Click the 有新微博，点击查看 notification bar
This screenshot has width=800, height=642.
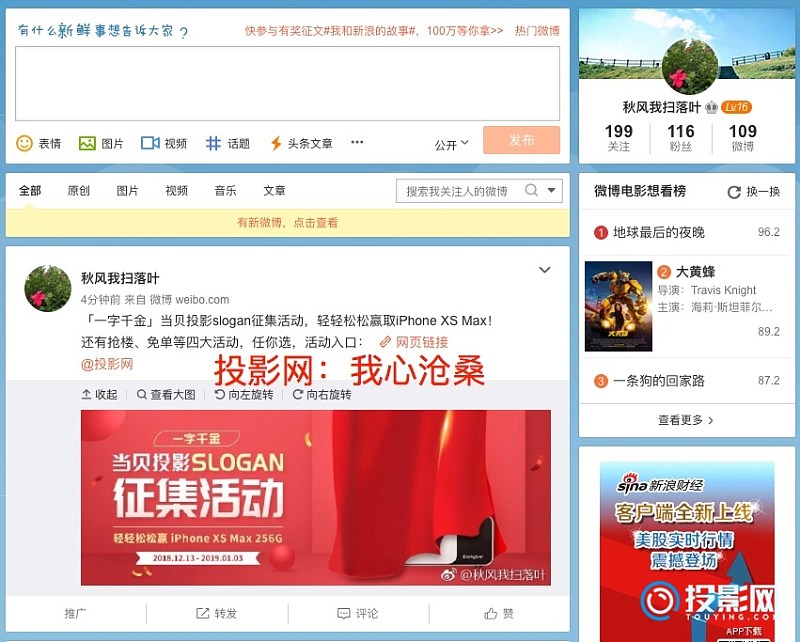pyautogui.click(x=287, y=223)
